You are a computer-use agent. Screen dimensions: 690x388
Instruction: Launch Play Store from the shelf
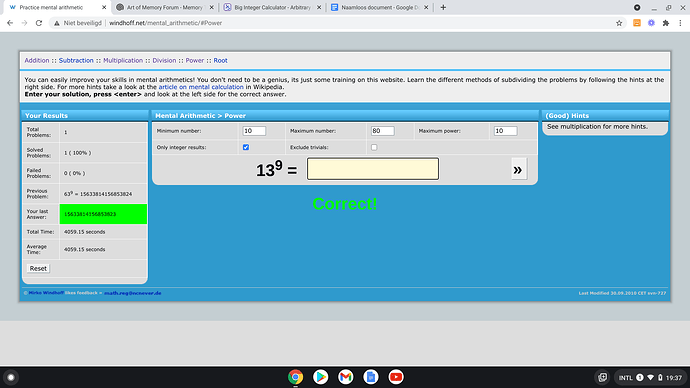pos(320,377)
